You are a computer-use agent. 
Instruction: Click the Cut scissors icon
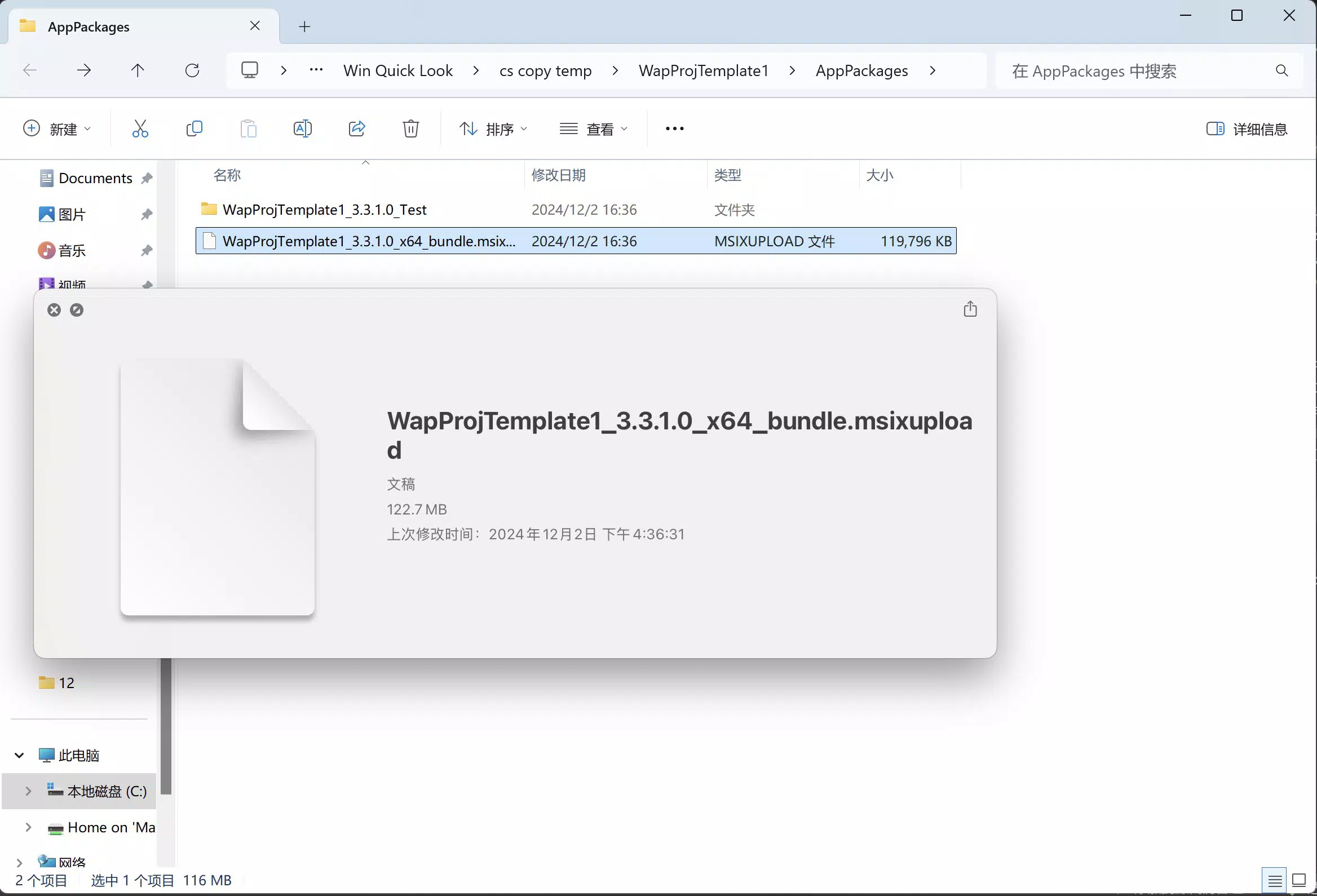tap(140, 128)
